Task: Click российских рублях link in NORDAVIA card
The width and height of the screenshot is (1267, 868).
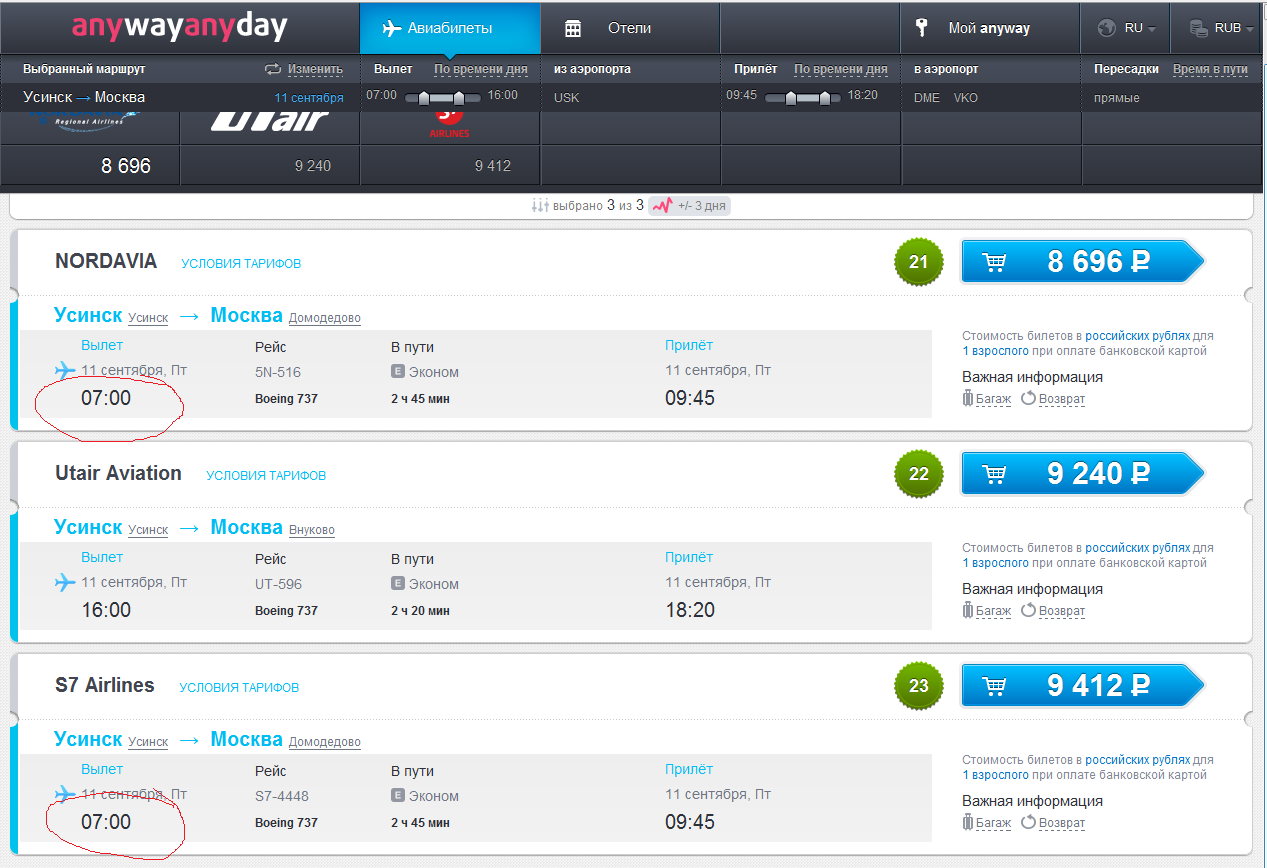Action: click(1138, 337)
